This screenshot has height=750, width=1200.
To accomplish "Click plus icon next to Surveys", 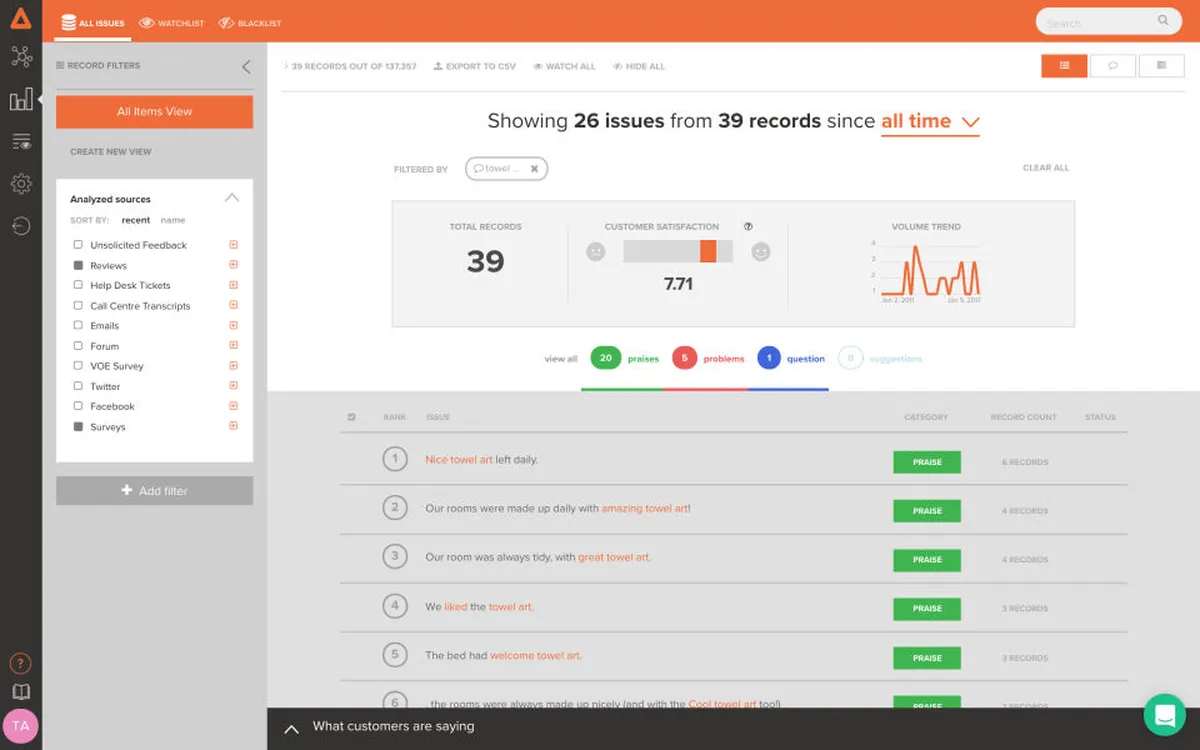I will point(233,426).
